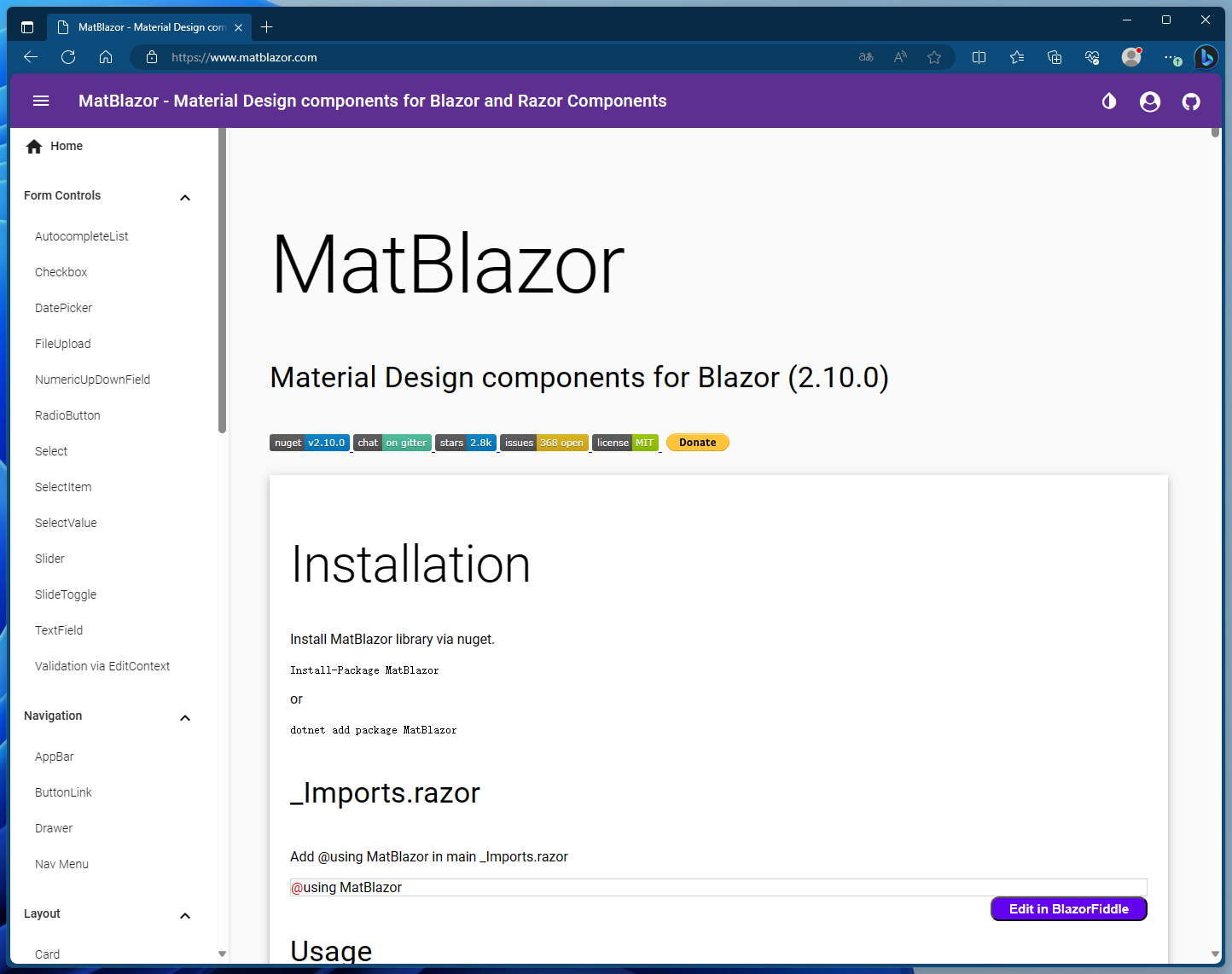Click the Home icon in the sidebar
Image resolution: width=1232 pixels, height=974 pixels.
(32, 146)
